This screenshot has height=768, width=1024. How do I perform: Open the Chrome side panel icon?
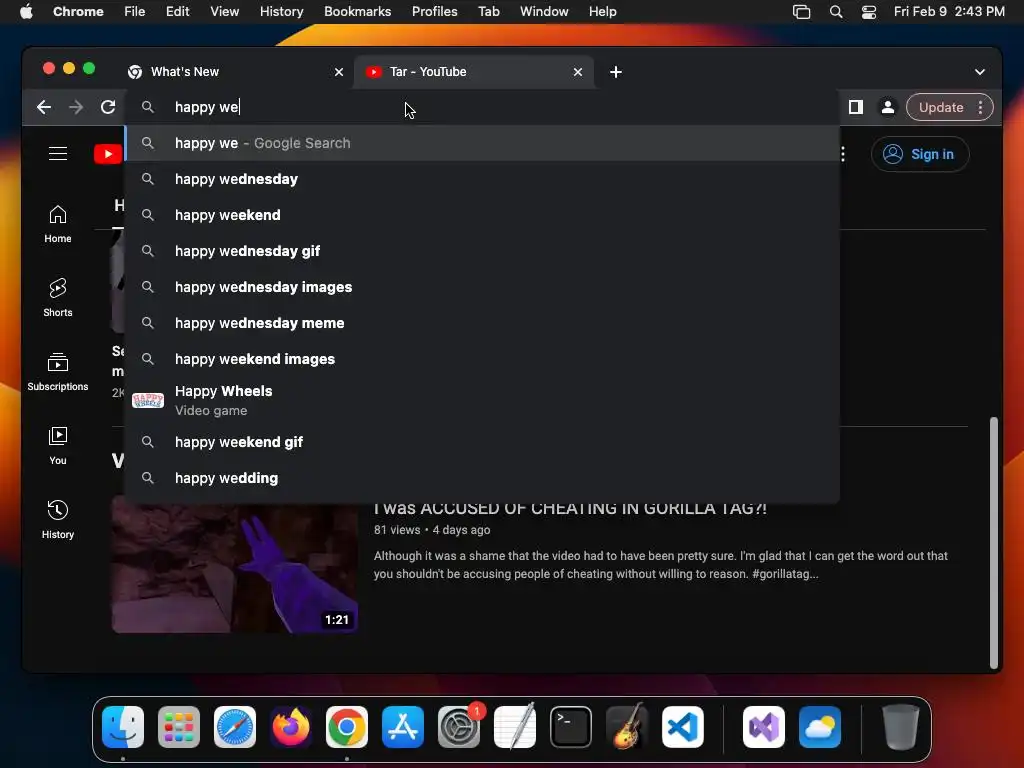856,107
